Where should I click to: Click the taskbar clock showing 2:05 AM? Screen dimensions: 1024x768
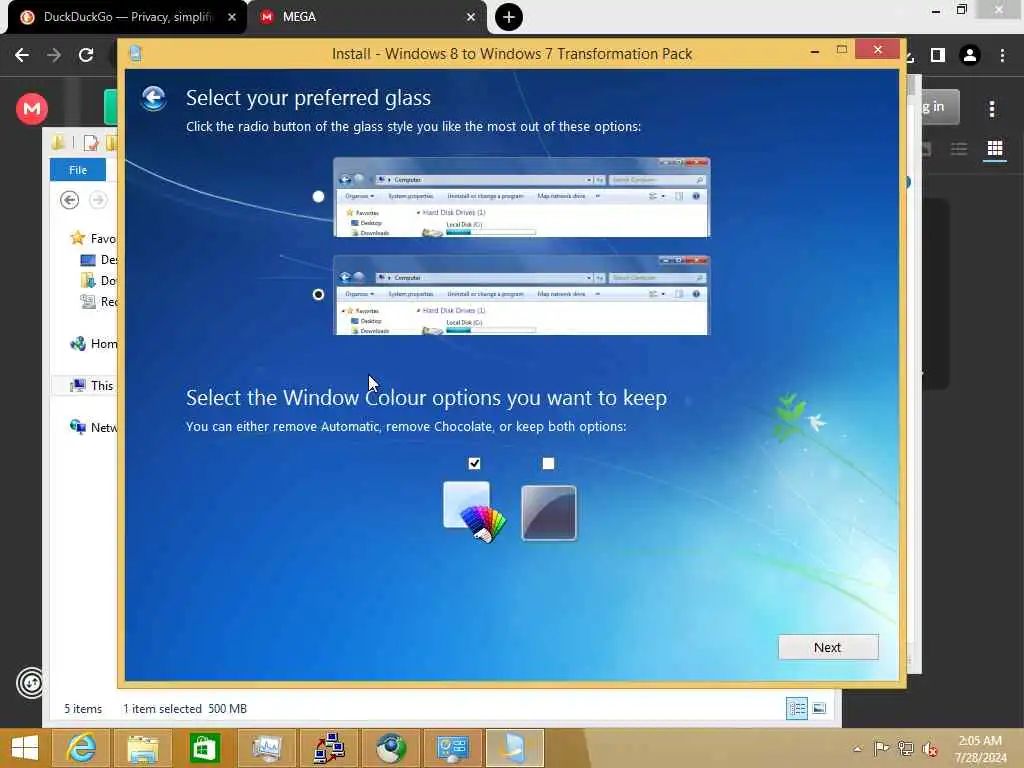(x=980, y=749)
